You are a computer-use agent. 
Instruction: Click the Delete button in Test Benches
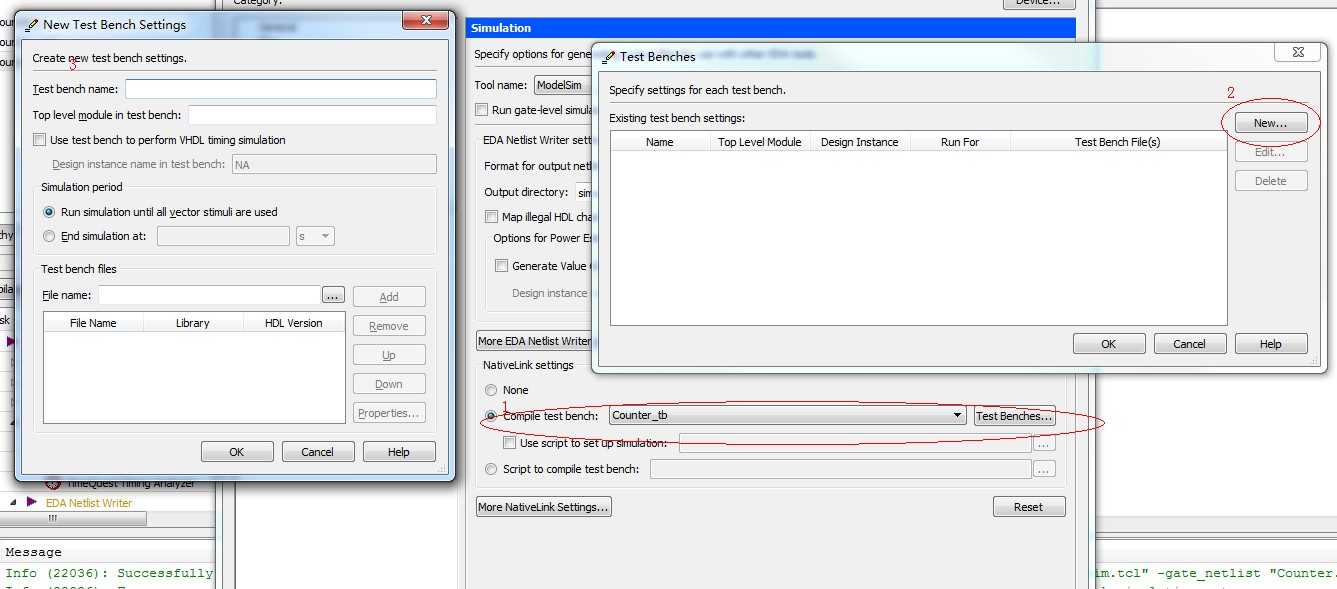1270,181
